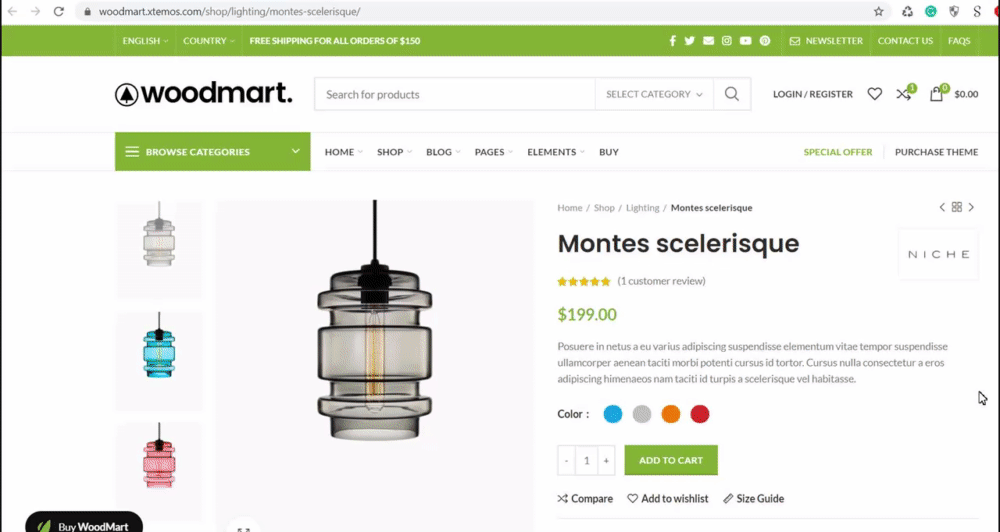Open the YouTube social icon
This screenshot has height=532, width=1000.
pyautogui.click(x=746, y=41)
